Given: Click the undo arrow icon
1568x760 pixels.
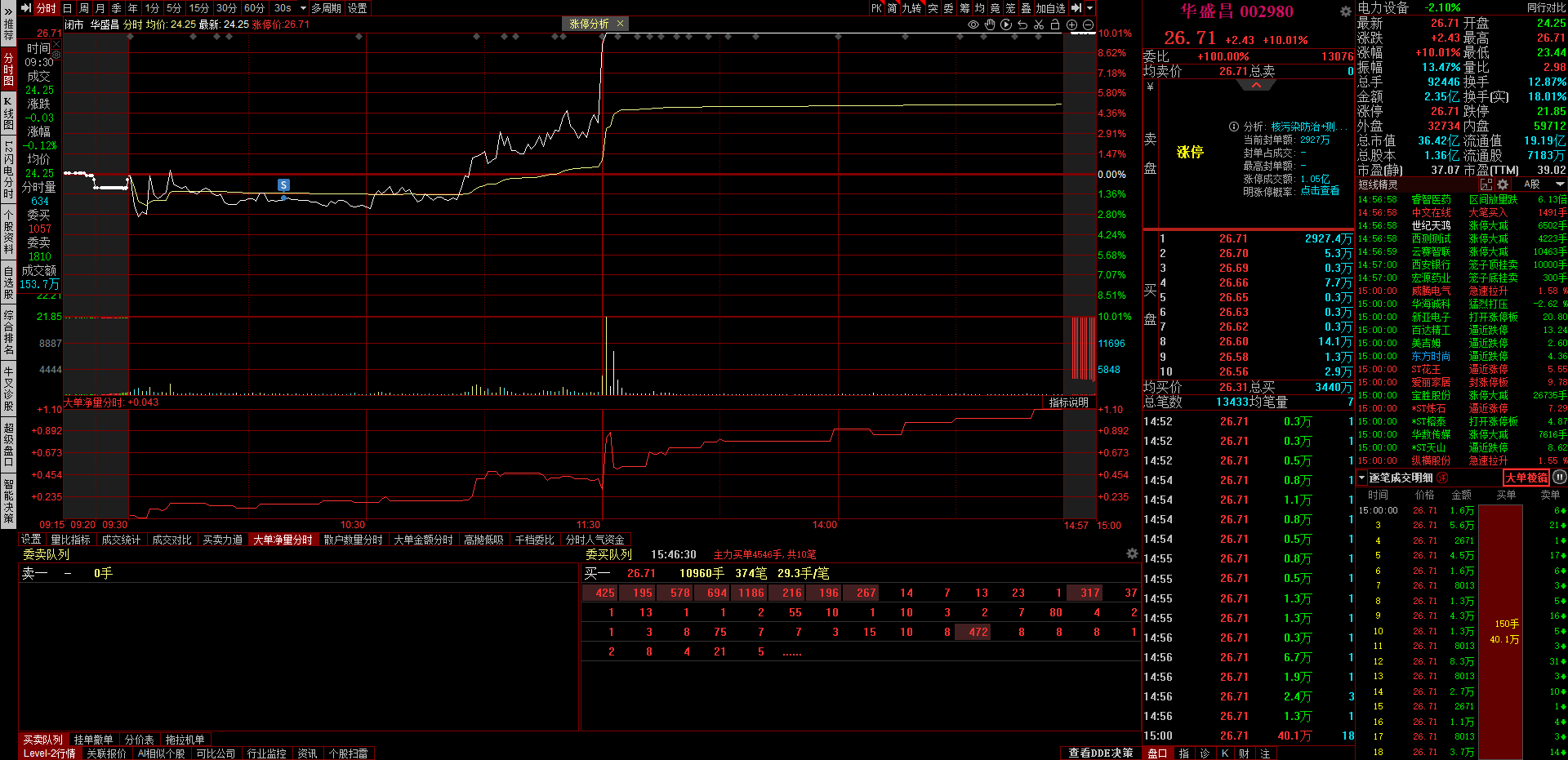Looking at the screenshot, I should pos(1022,24).
